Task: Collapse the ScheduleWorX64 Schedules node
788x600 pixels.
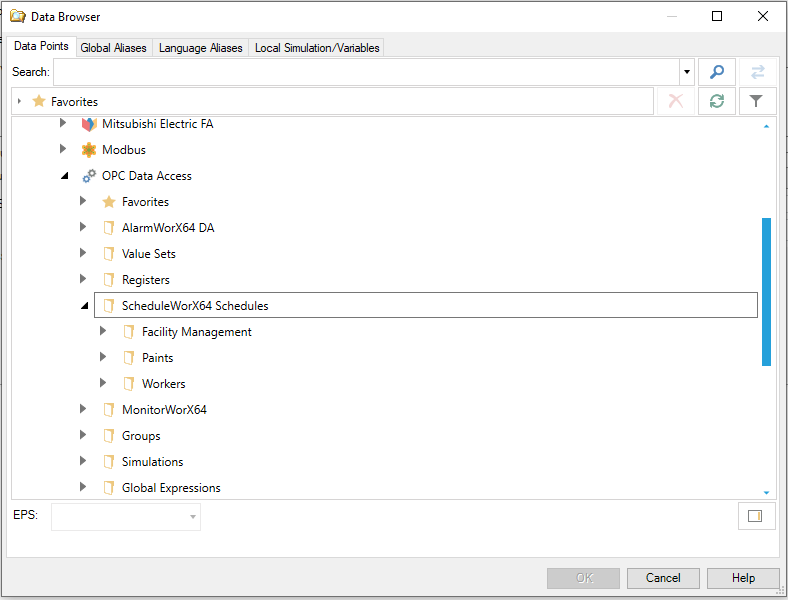Action: [84, 306]
